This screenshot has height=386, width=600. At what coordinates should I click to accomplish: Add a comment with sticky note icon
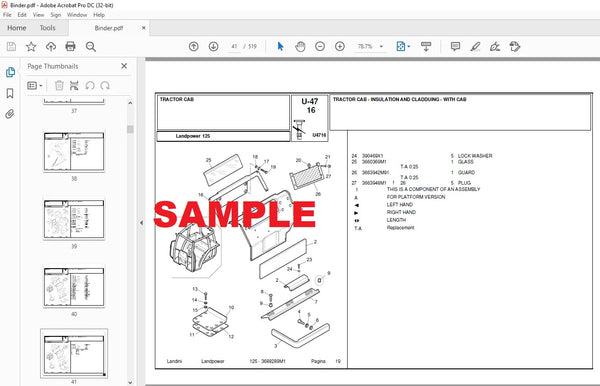455,47
